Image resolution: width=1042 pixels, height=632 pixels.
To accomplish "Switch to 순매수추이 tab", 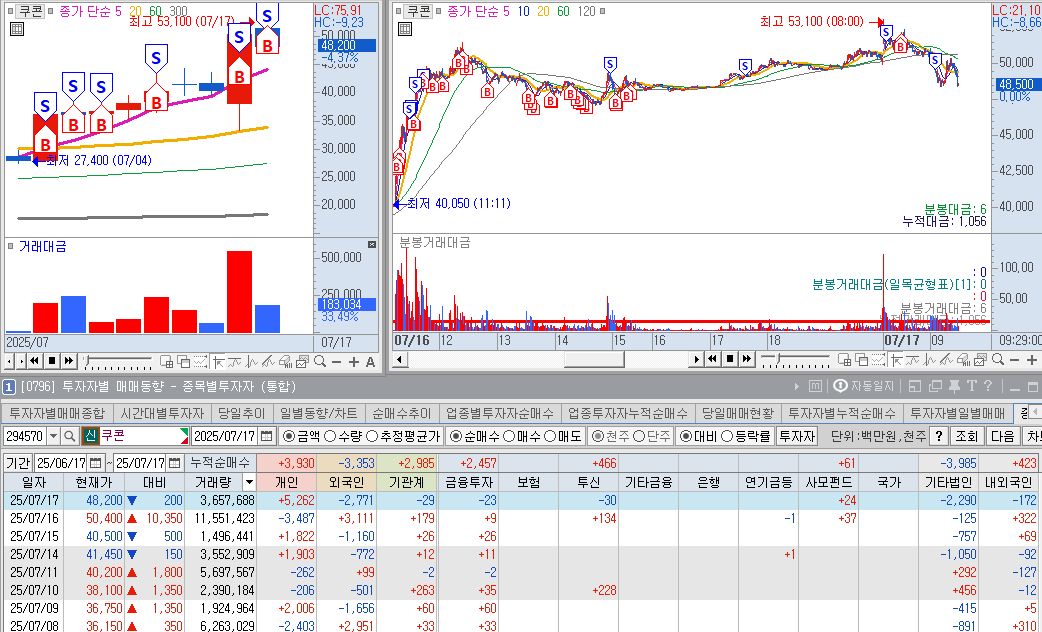I will (401, 413).
